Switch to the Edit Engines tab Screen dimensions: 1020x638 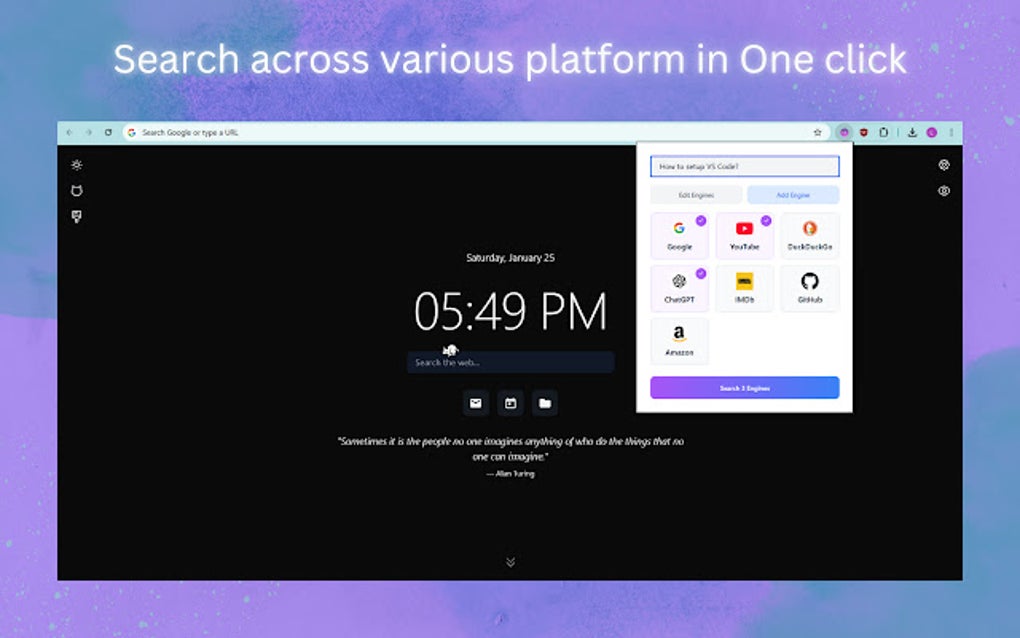point(696,194)
